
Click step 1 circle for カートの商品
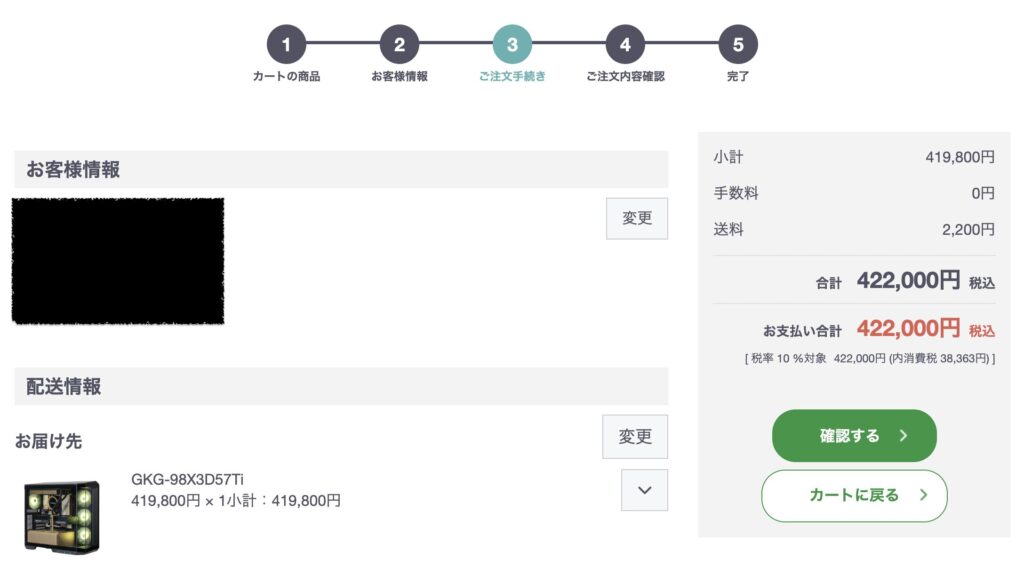tap(286, 44)
